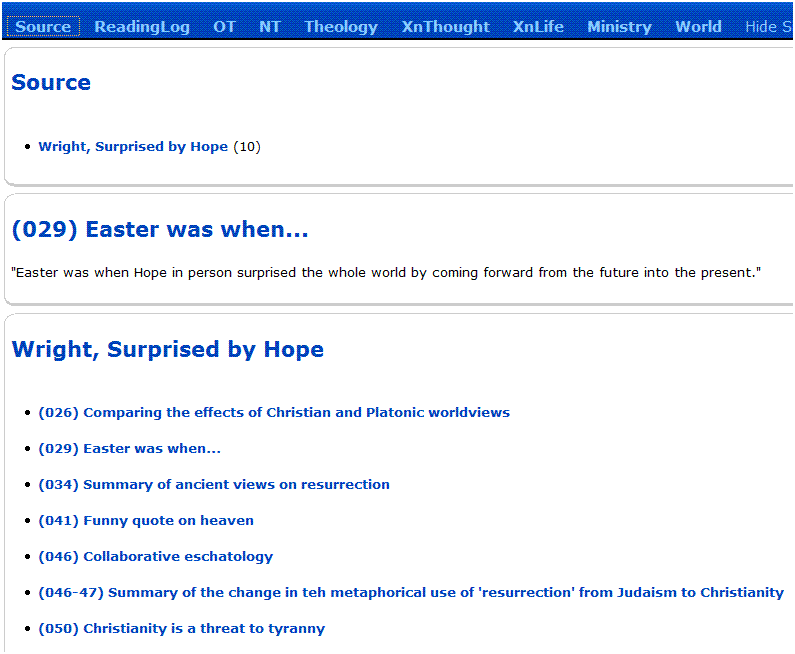Click the Hide sidebar toggle in menu bar
Viewport: 795px width, 654px height.
[x=768, y=27]
